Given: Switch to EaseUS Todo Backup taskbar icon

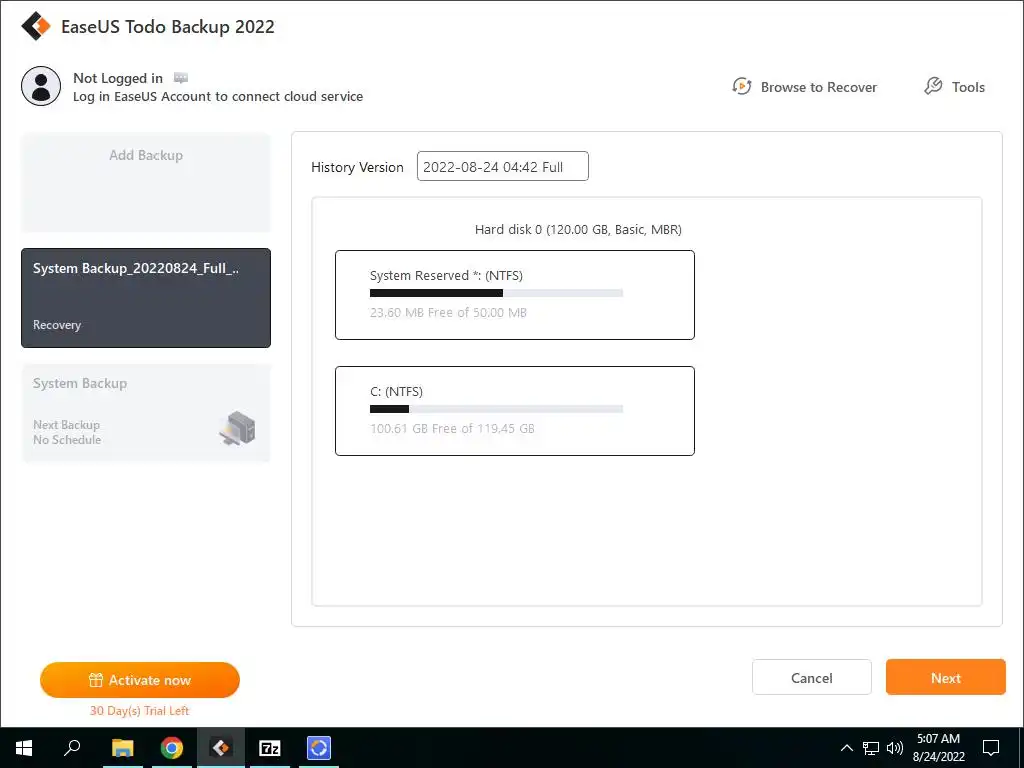Looking at the screenshot, I should point(221,748).
